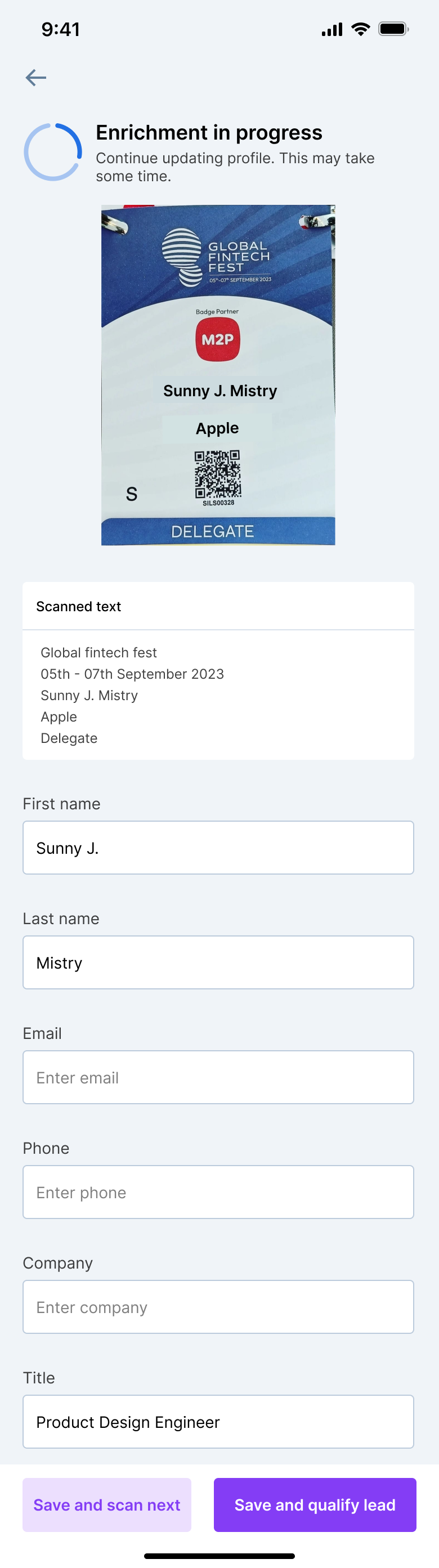Tap the cellular signal bars icon

(332, 29)
